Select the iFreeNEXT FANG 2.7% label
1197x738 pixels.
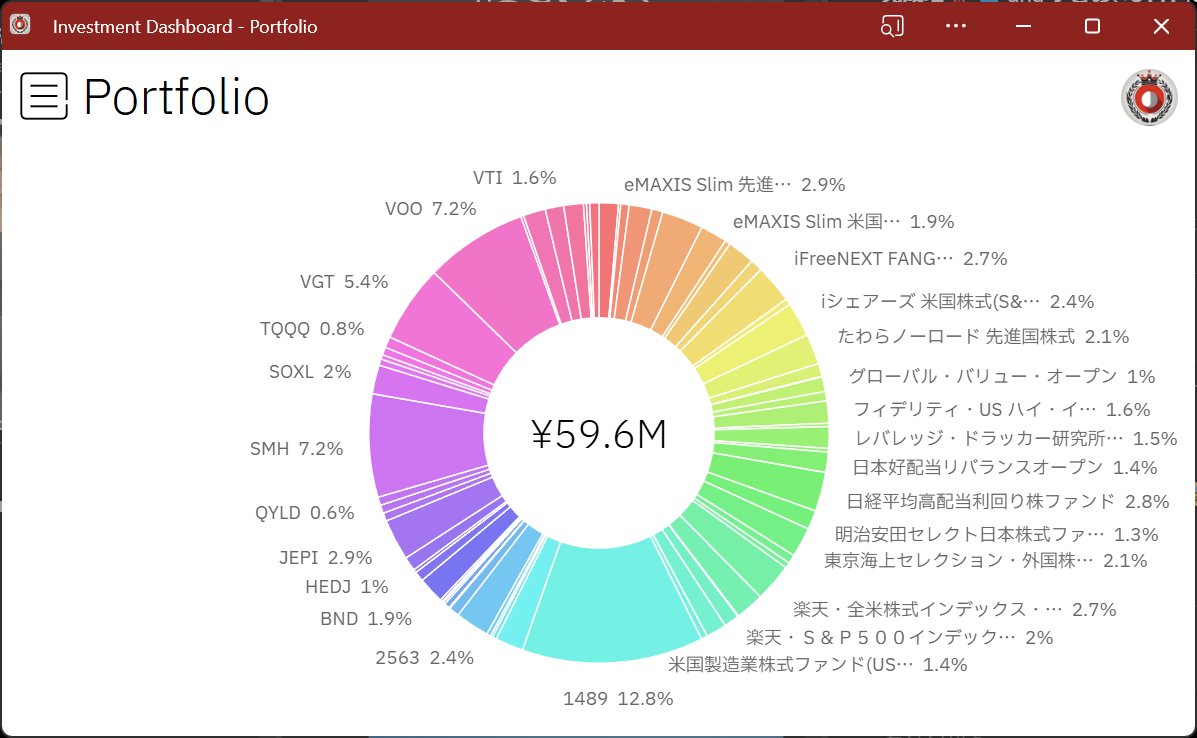900,259
